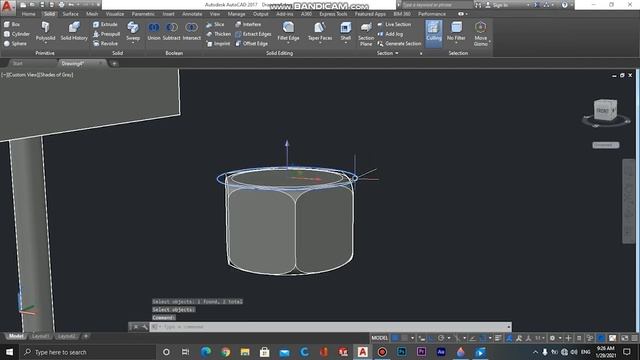
Task: Expand the Section panel
Action: pyautogui.click(x=387, y=53)
